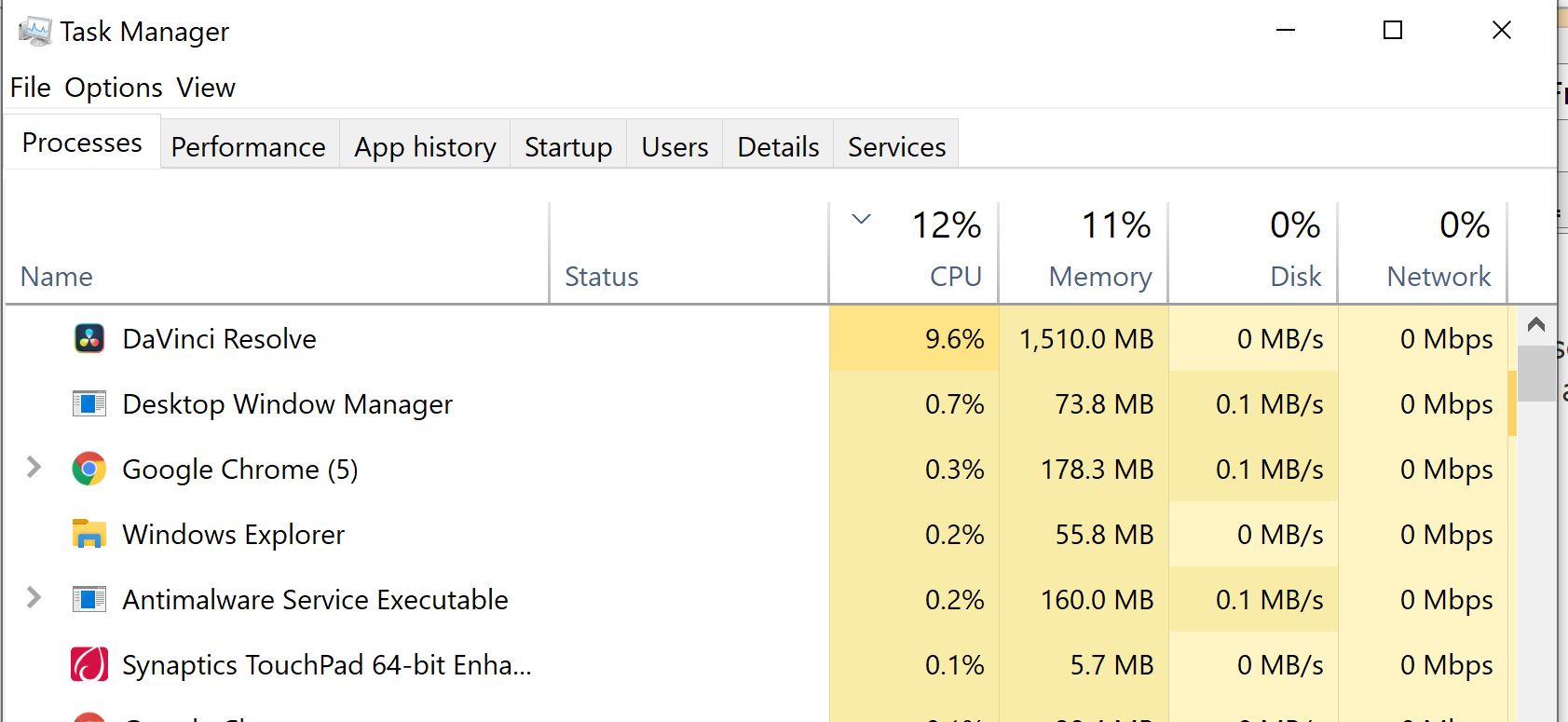The height and width of the screenshot is (722, 1568).
Task: Expand the Antimalware Service Executable group
Action: (x=34, y=598)
